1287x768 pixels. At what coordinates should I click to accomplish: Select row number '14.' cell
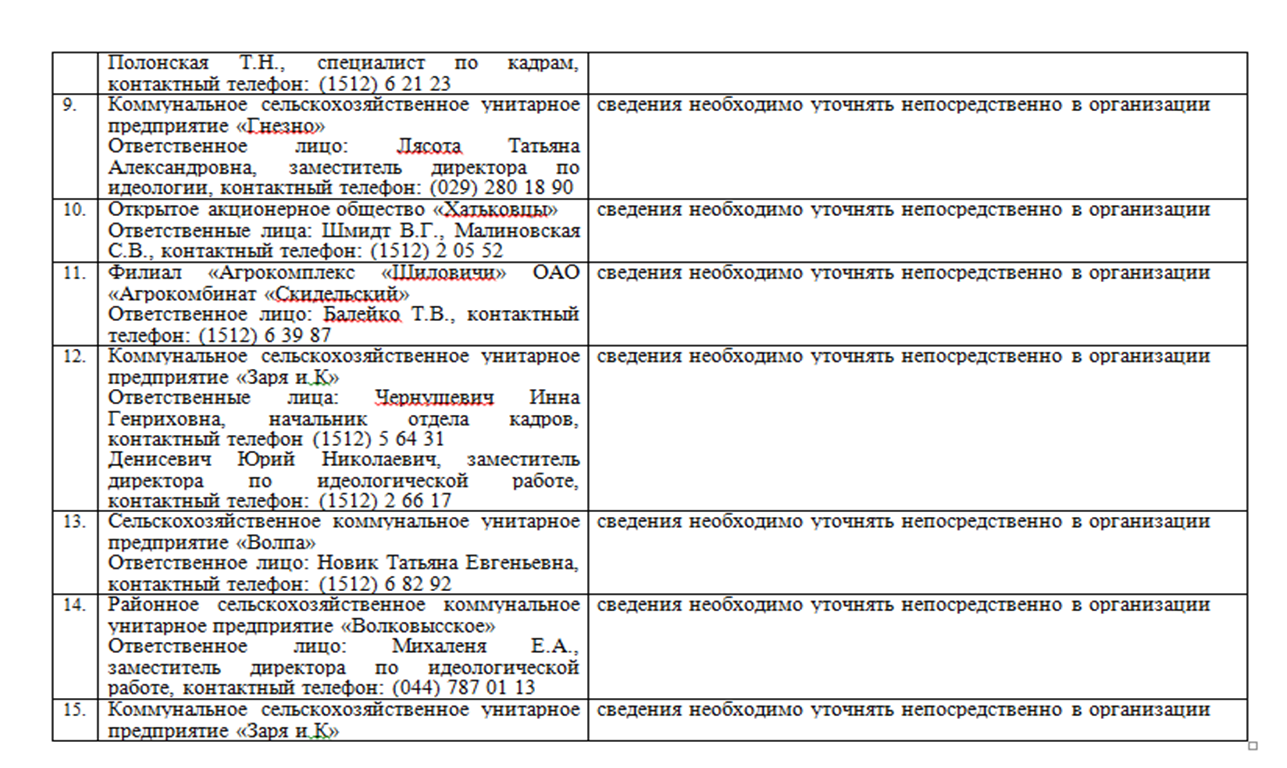(76, 646)
